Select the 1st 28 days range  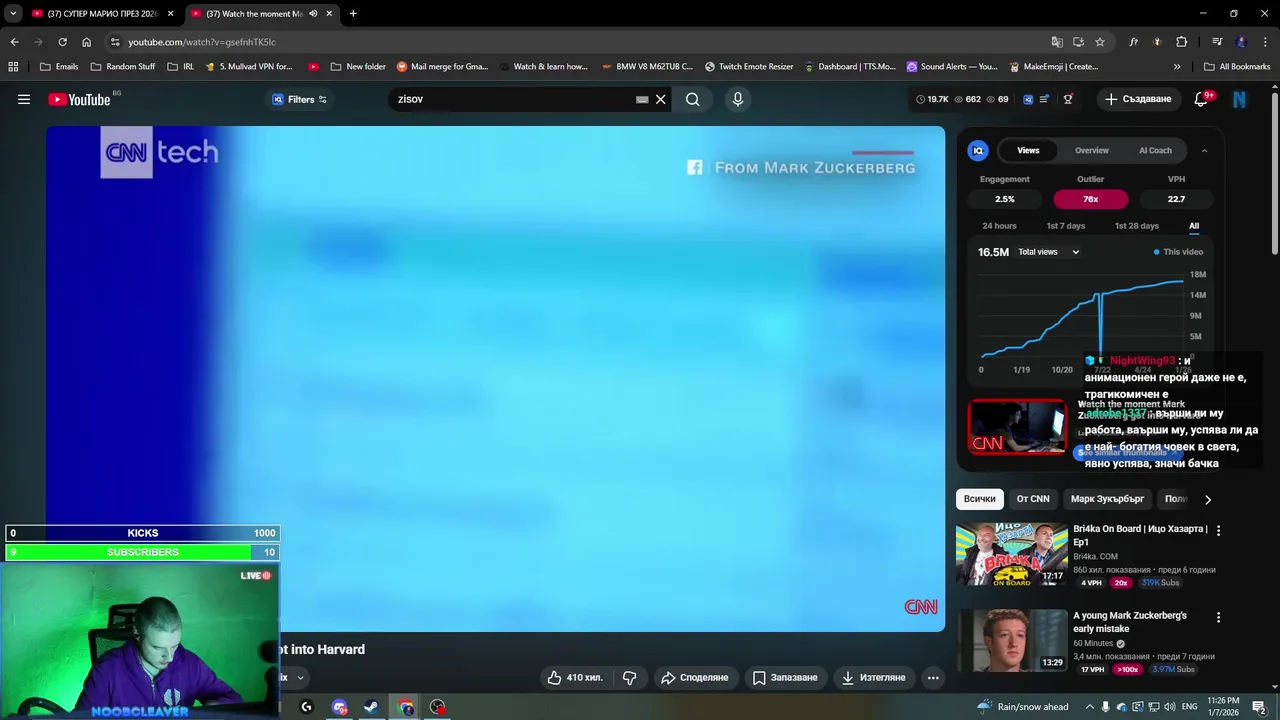(x=1137, y=226)
